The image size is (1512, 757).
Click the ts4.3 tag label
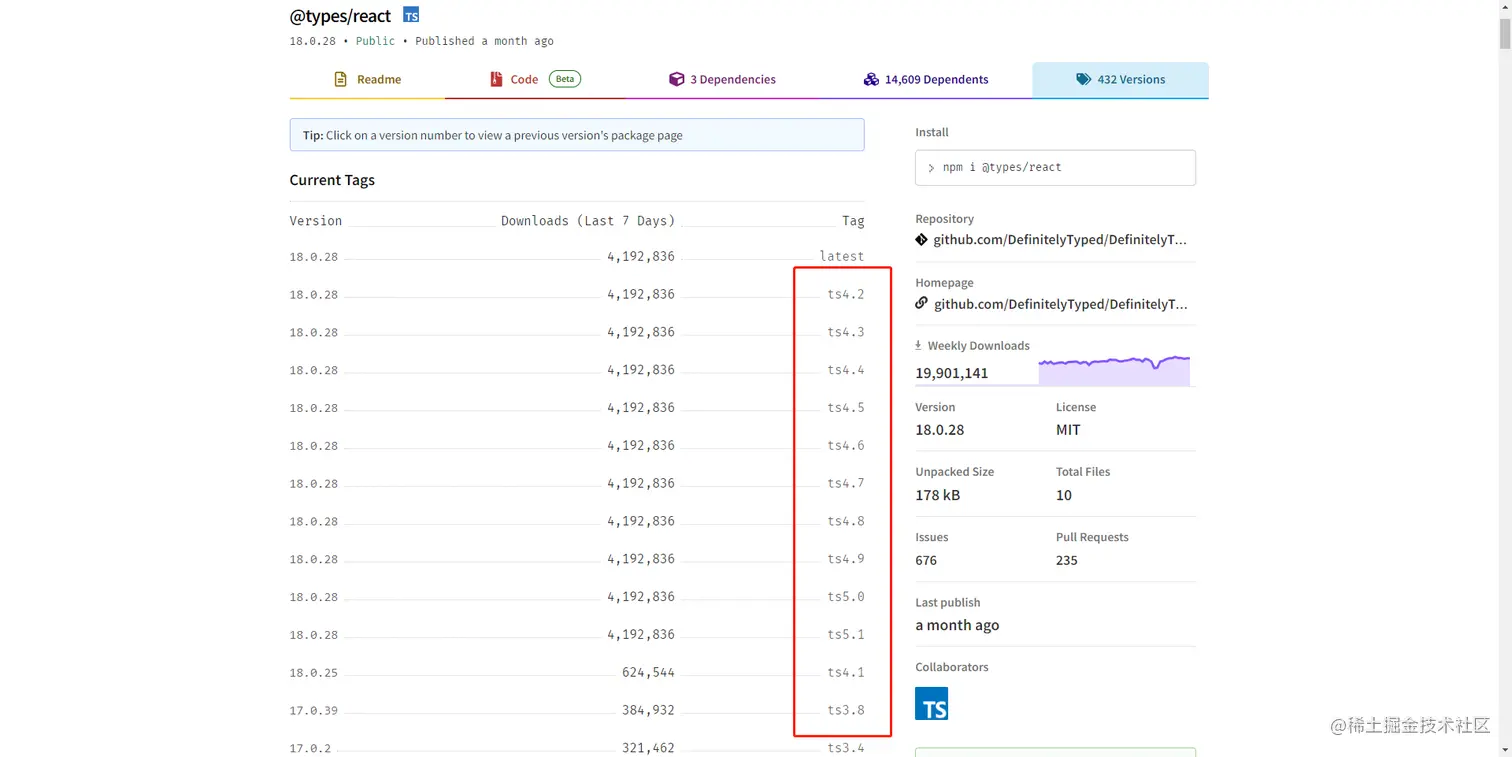pos(846,332)
